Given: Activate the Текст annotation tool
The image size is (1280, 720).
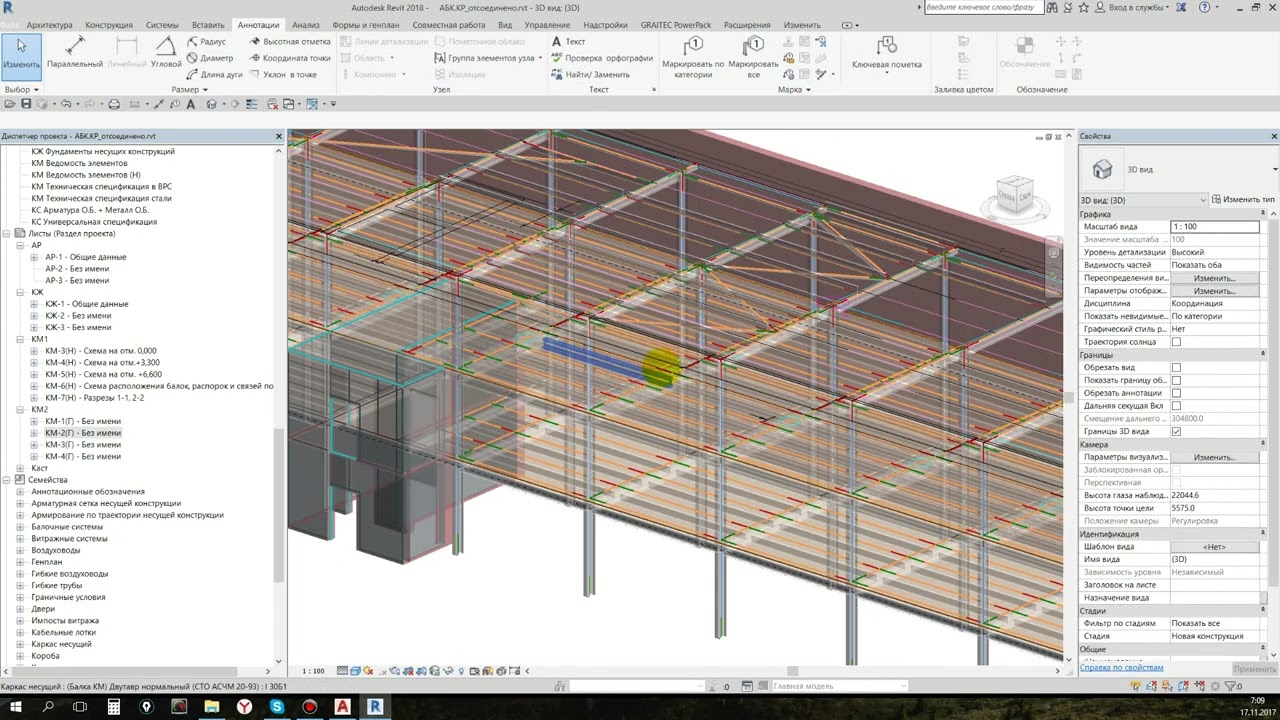Looking at the screenshot, I should [x=569, y=42].
